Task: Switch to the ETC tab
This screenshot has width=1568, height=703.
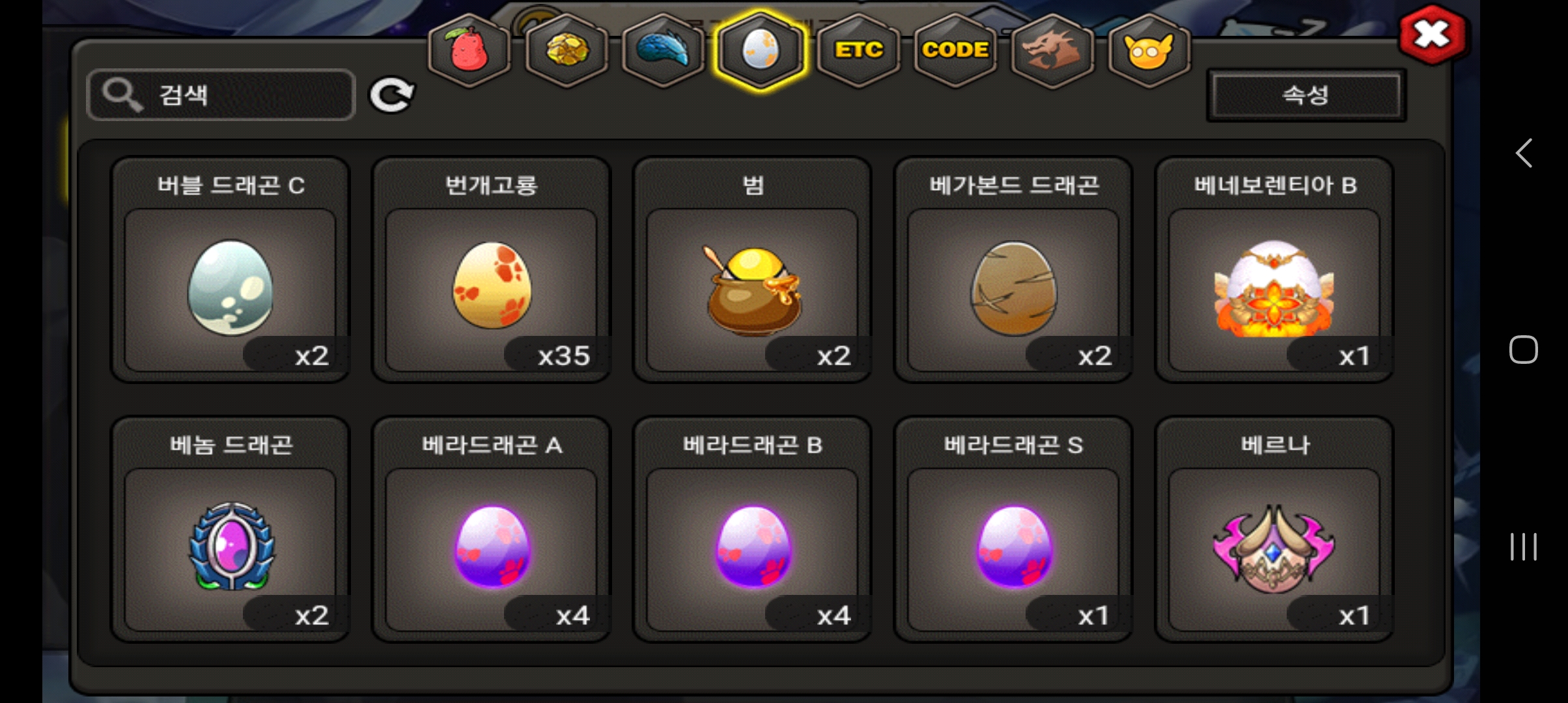Action: tap(858, 50)
